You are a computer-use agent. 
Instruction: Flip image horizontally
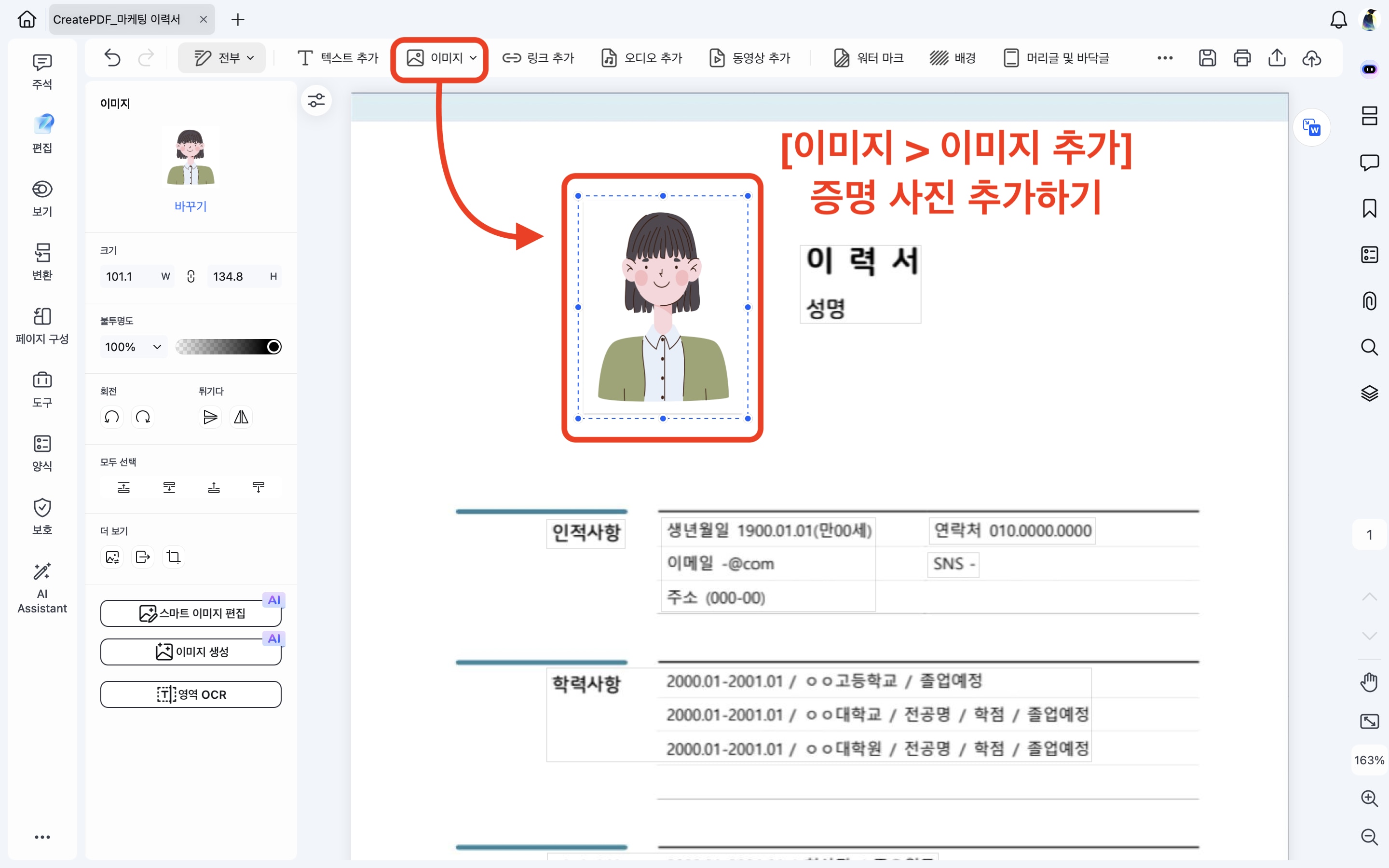pyautogui.click(x=241, y=417)
